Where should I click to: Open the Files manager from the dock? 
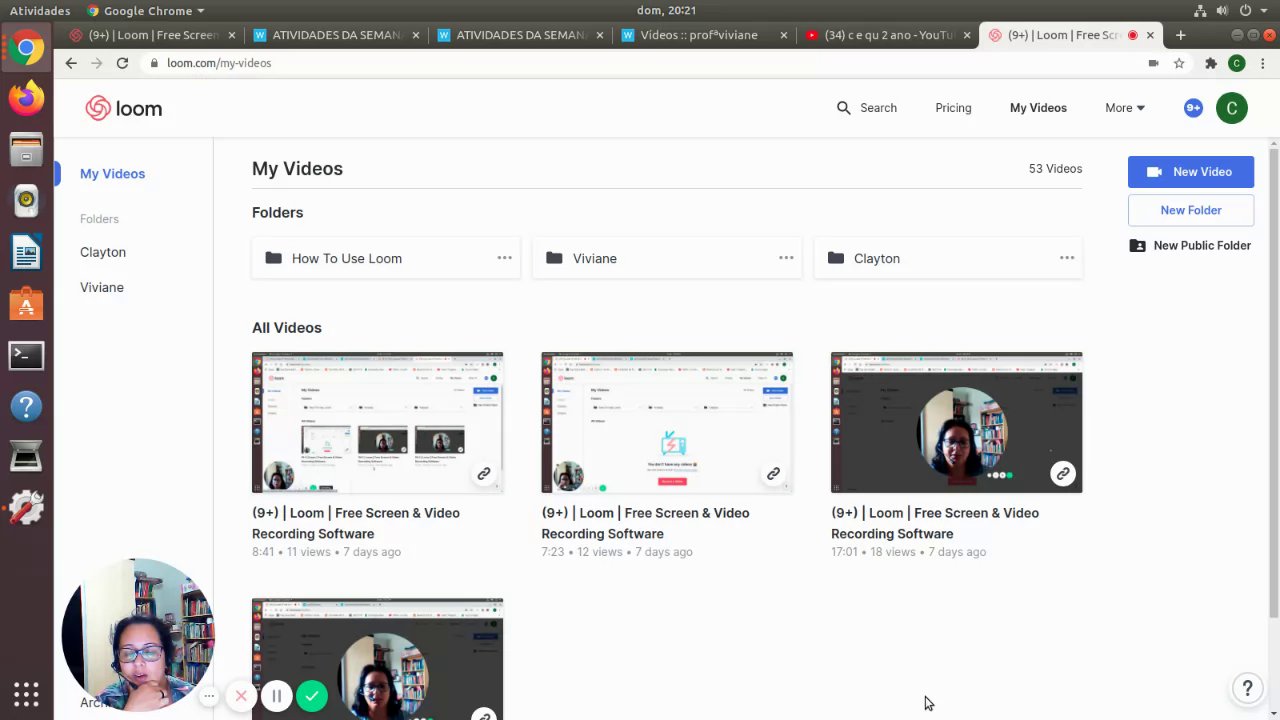click(x=26, y=149)
